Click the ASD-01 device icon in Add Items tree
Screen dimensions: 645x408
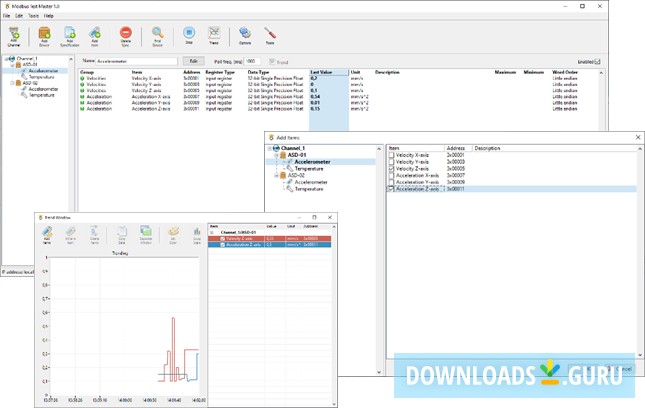(x=283, y=155)
